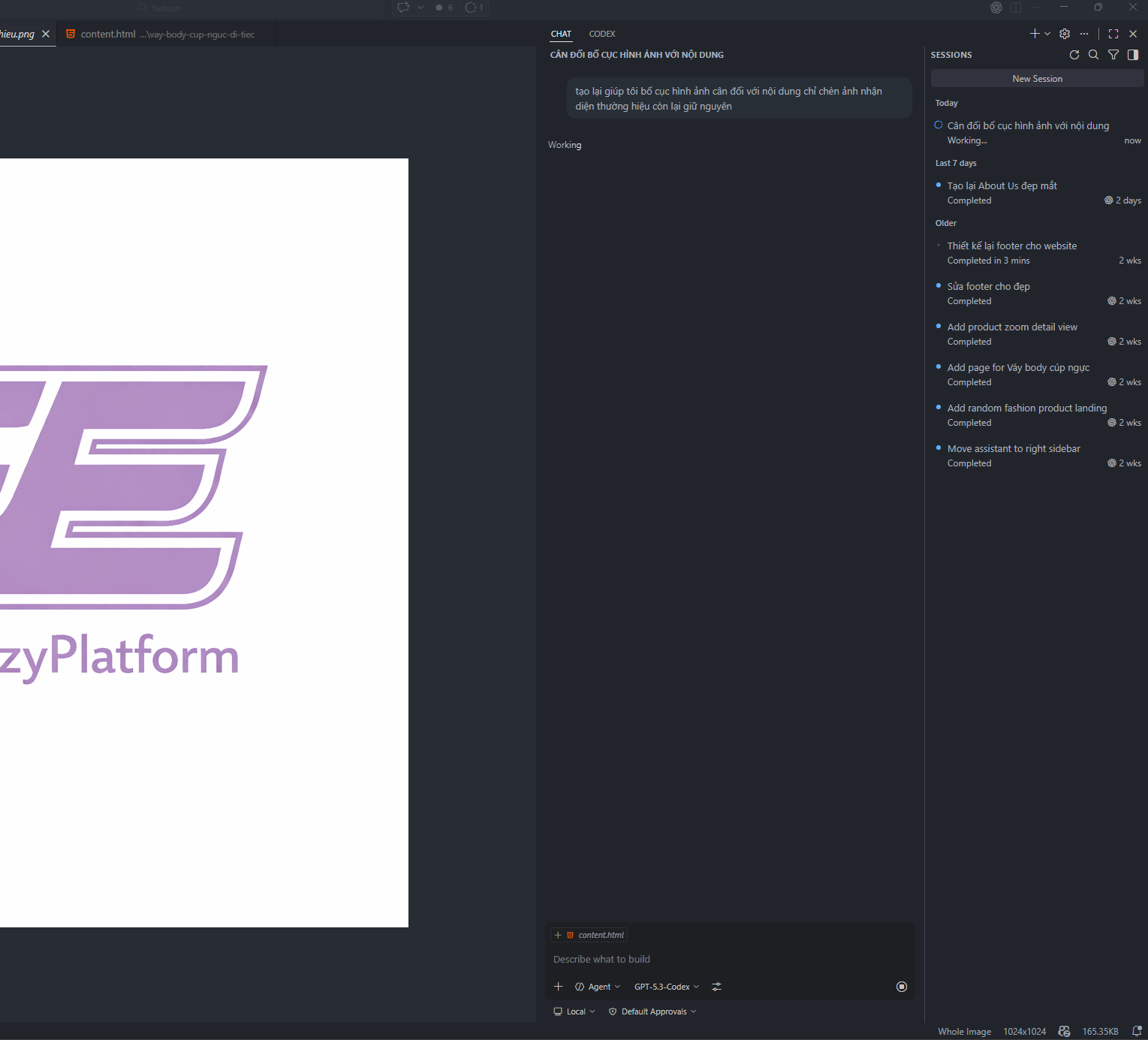Open the sessions filter funnel icon
This screenshot has width=1148, height=1040.
pyautogui.click(x=1113, y=55)
